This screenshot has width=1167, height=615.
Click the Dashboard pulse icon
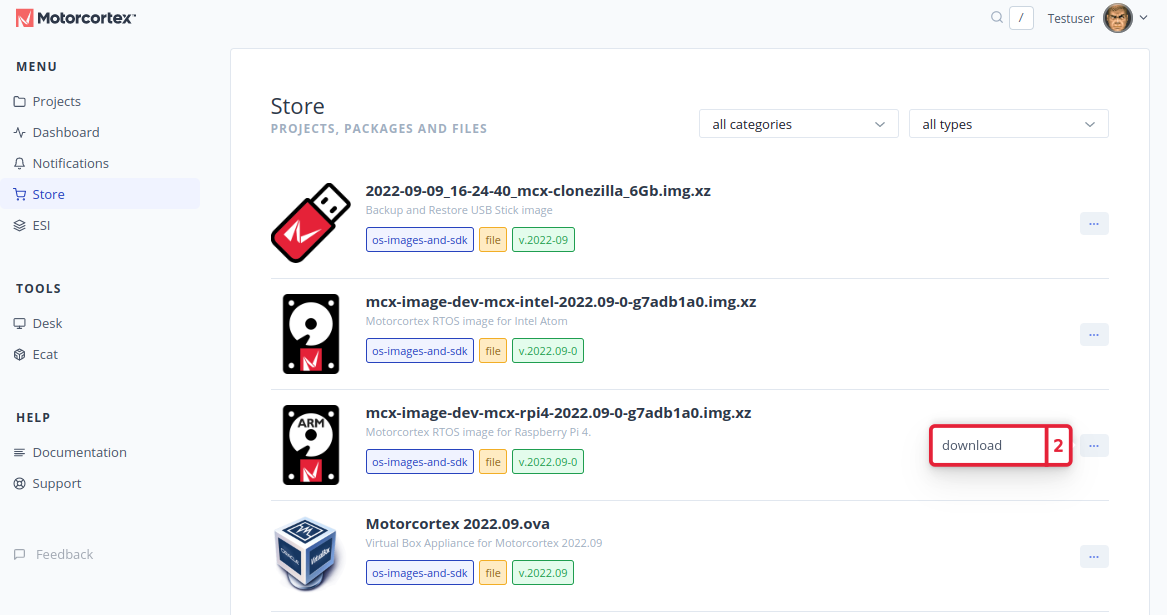point(20,133)
